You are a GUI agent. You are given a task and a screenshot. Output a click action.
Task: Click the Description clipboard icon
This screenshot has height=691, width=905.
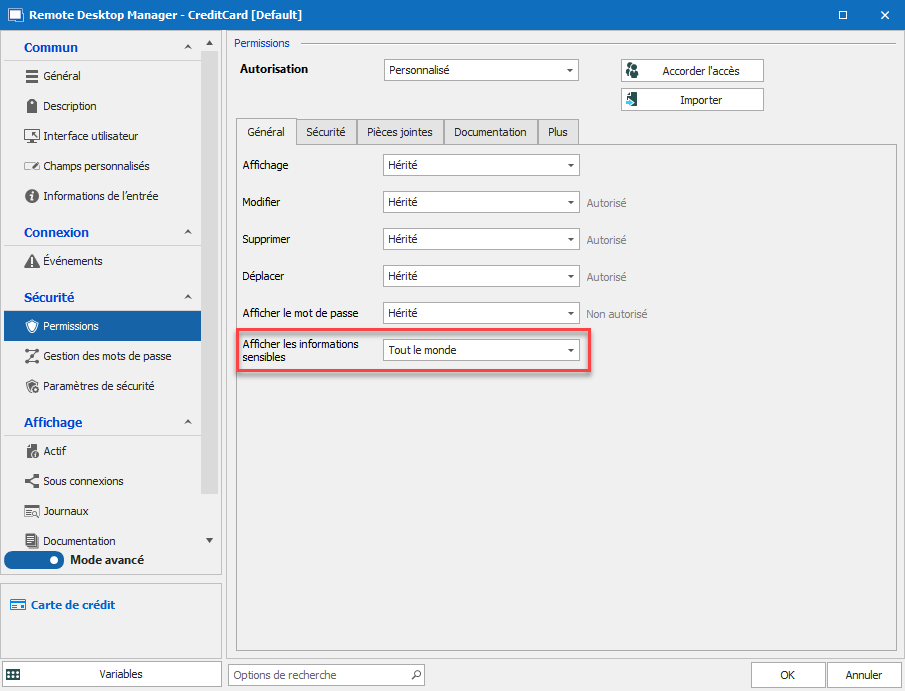[x=32, y=106]
